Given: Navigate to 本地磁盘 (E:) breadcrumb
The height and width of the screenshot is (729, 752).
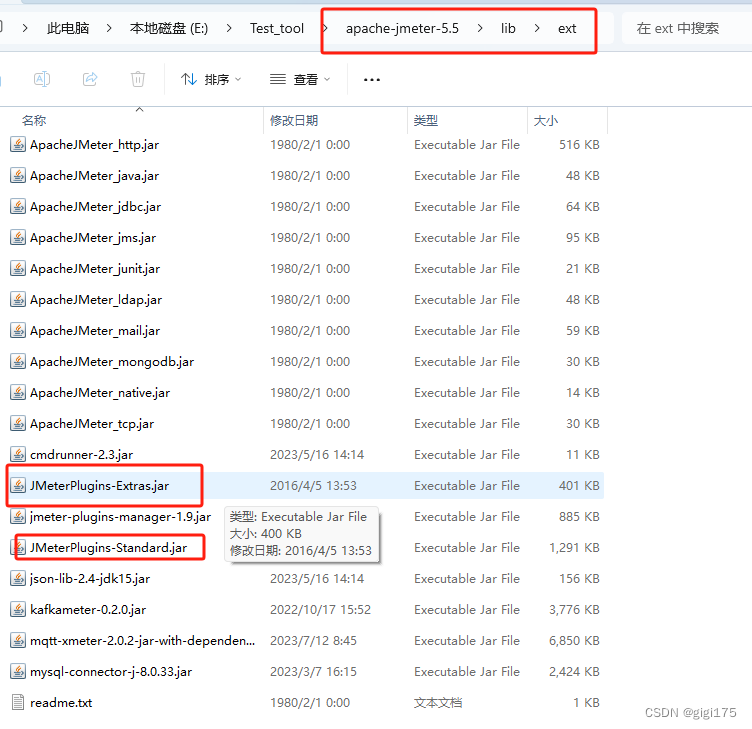Looking at the screenshot, I should click(169, 29).
